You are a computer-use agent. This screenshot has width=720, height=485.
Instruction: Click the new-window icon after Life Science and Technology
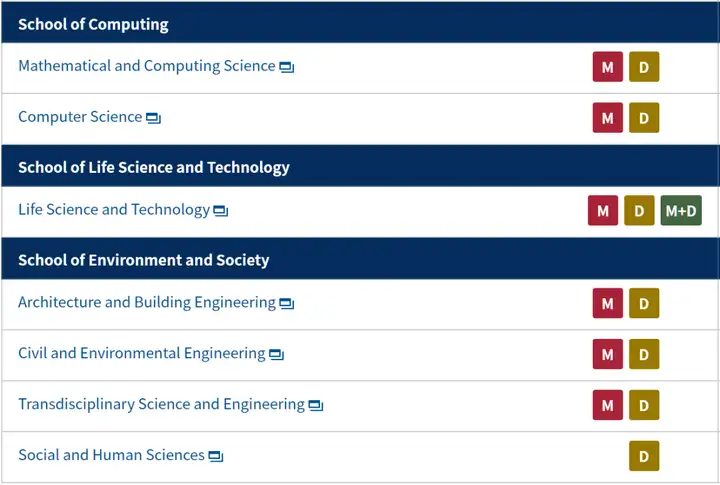coord(221,211)
